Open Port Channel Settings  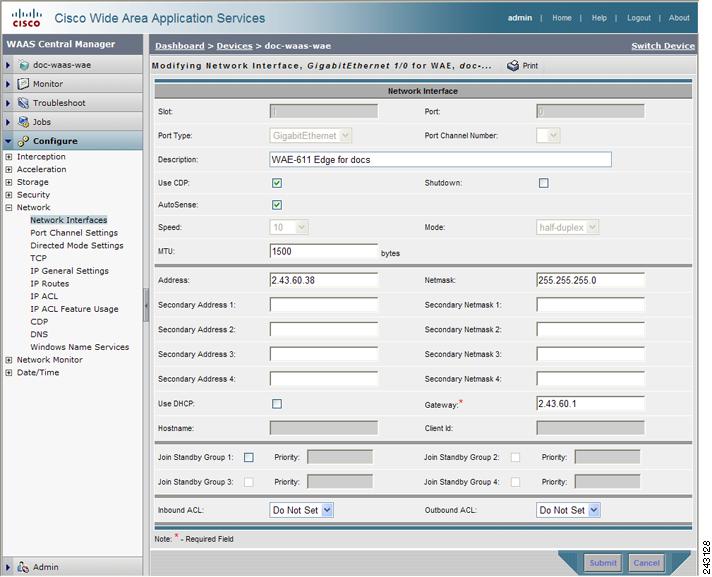tap(74, 233)
